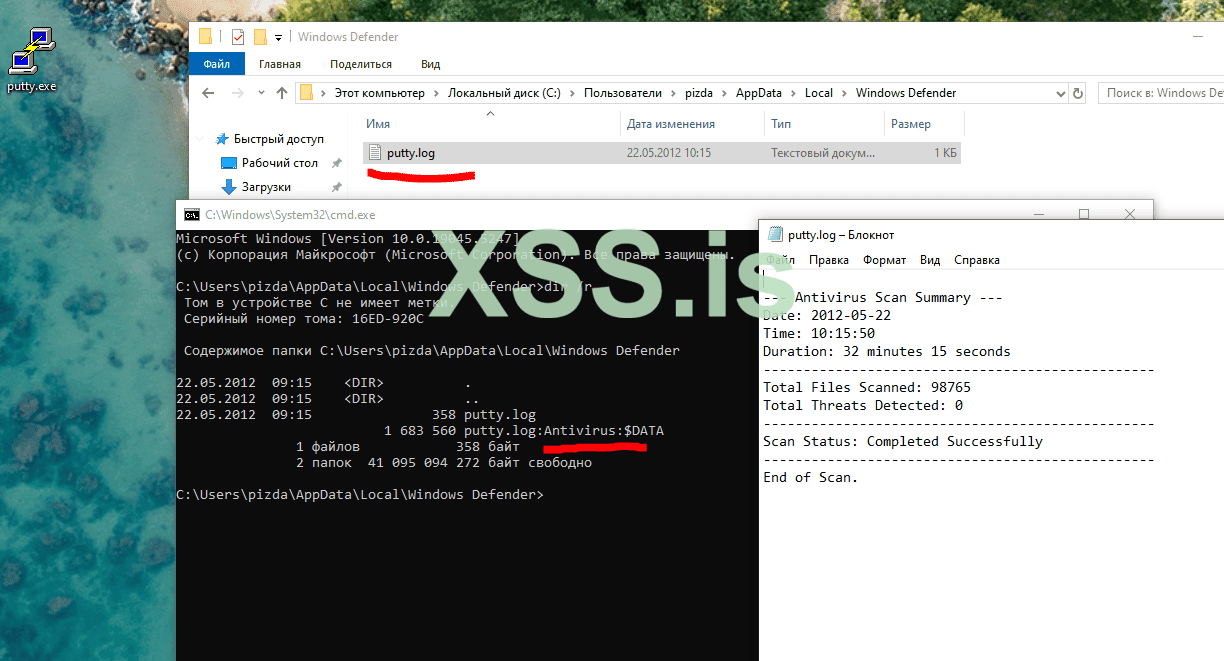Go back with Explorer back arrow
The image size is (1224, 661).
tap(208, 93)
